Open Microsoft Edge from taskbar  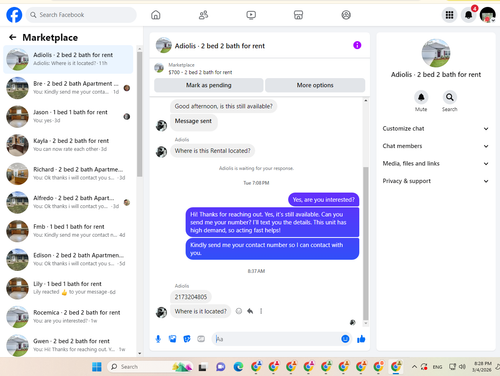[238, 367]
